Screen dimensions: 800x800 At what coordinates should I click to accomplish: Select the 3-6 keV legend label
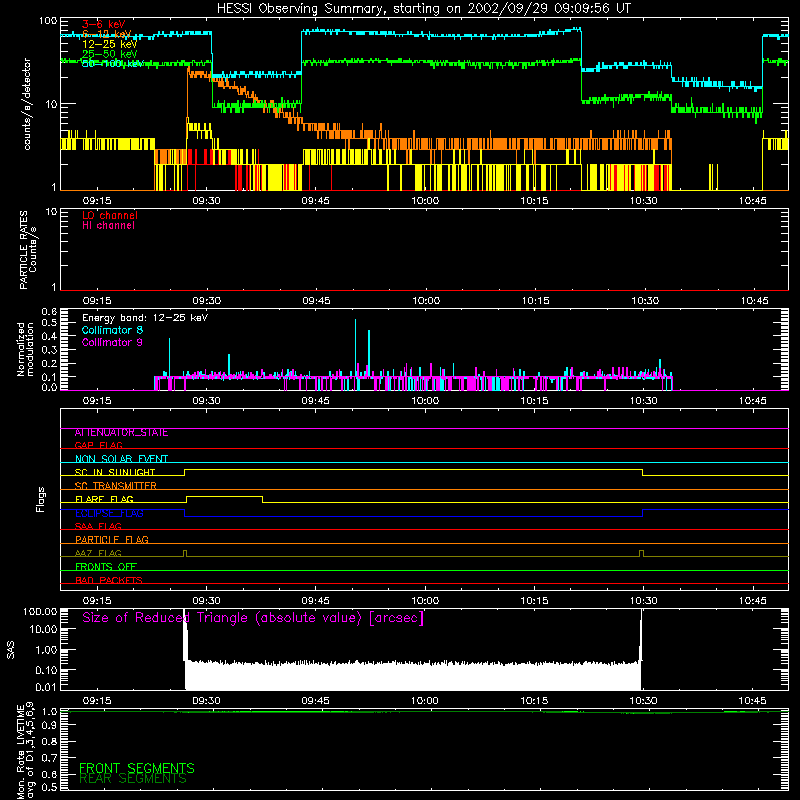[x=104, y=24]
